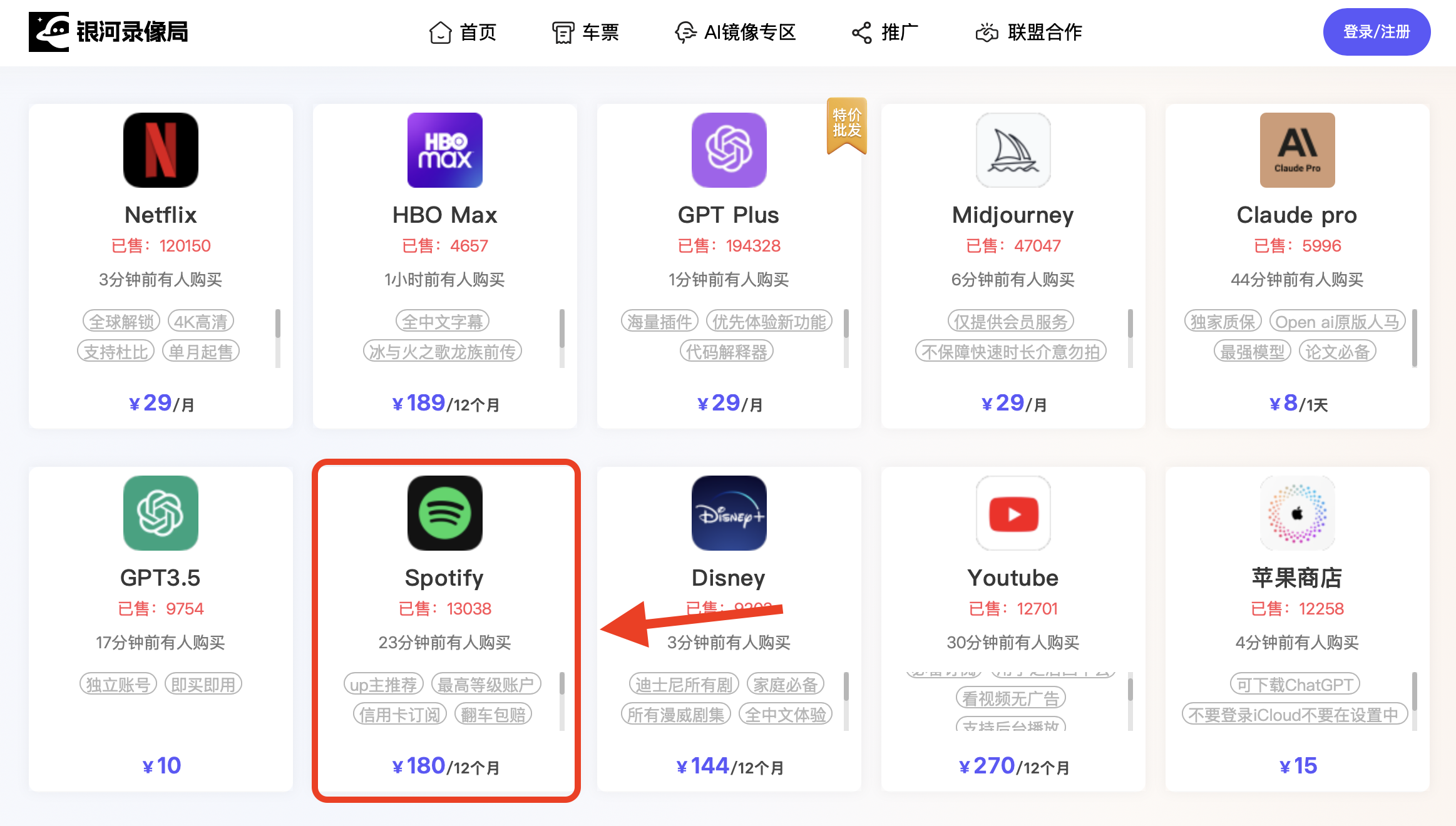Click the handshake icon beside 联盟合作

(x=987, y=32)
